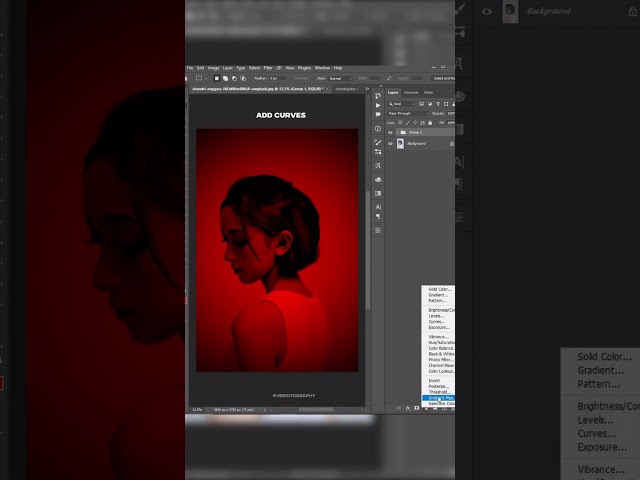Switch to the second document tab

[346, 89]
